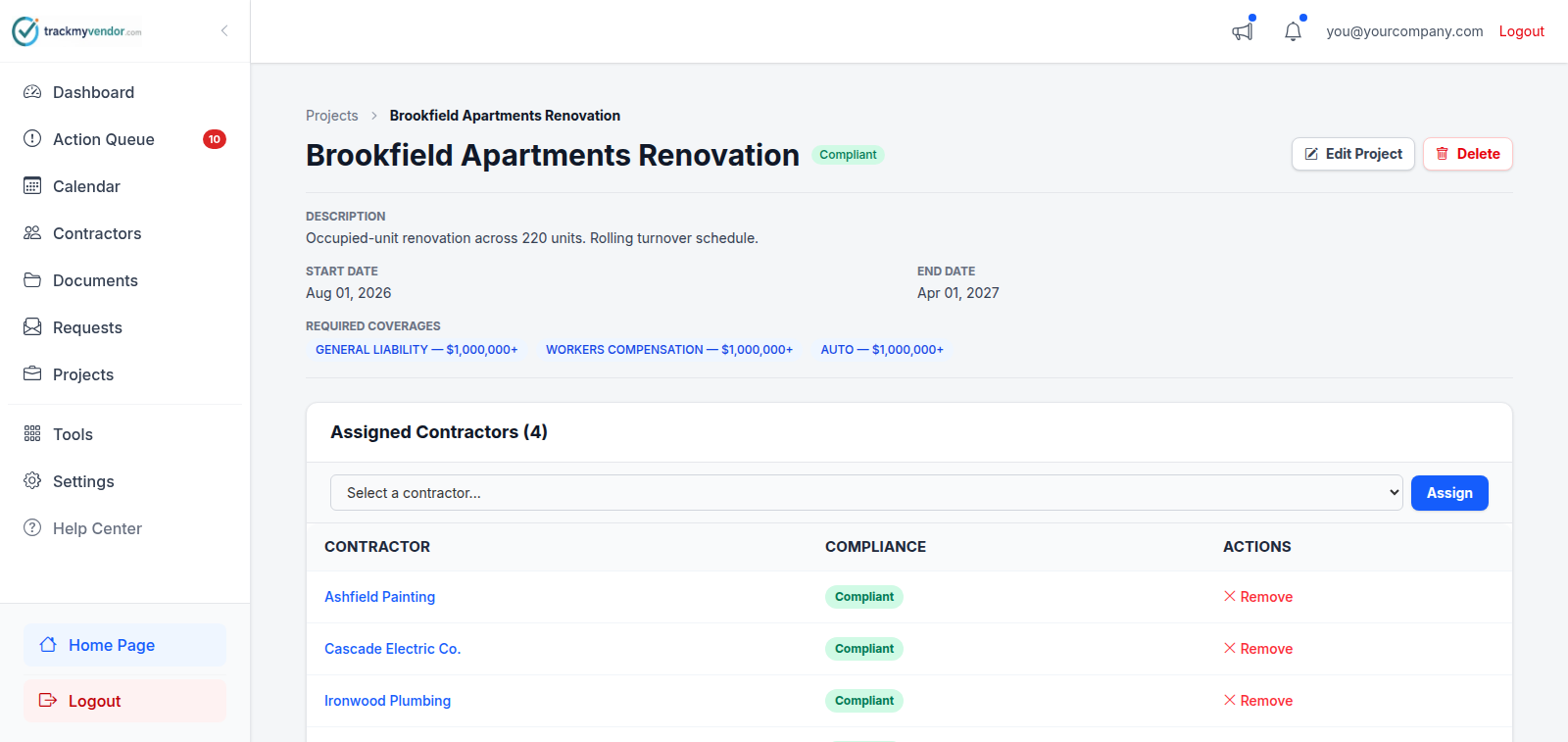Image resolution: width=1568 pixels, height=742 pixels.
Task: Click the Dashboard gauge icon
Action: (32, 92)
